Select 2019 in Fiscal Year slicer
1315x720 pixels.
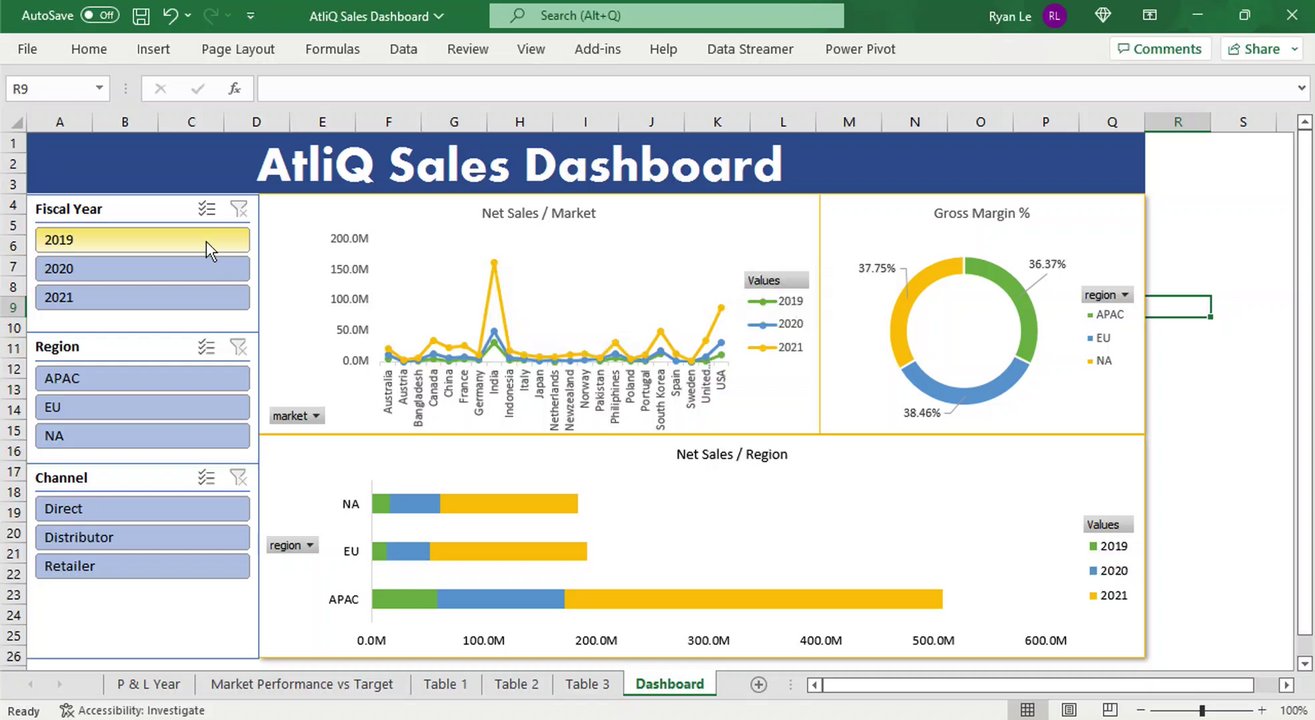(142, 240)
